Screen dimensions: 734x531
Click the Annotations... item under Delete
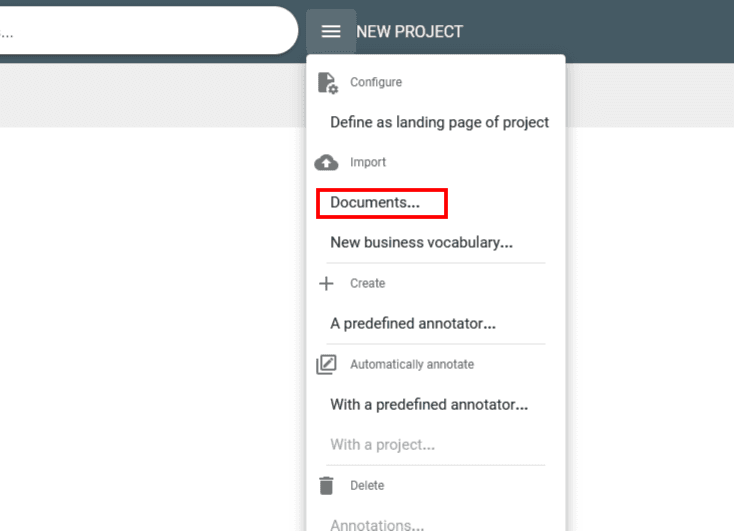377,524
